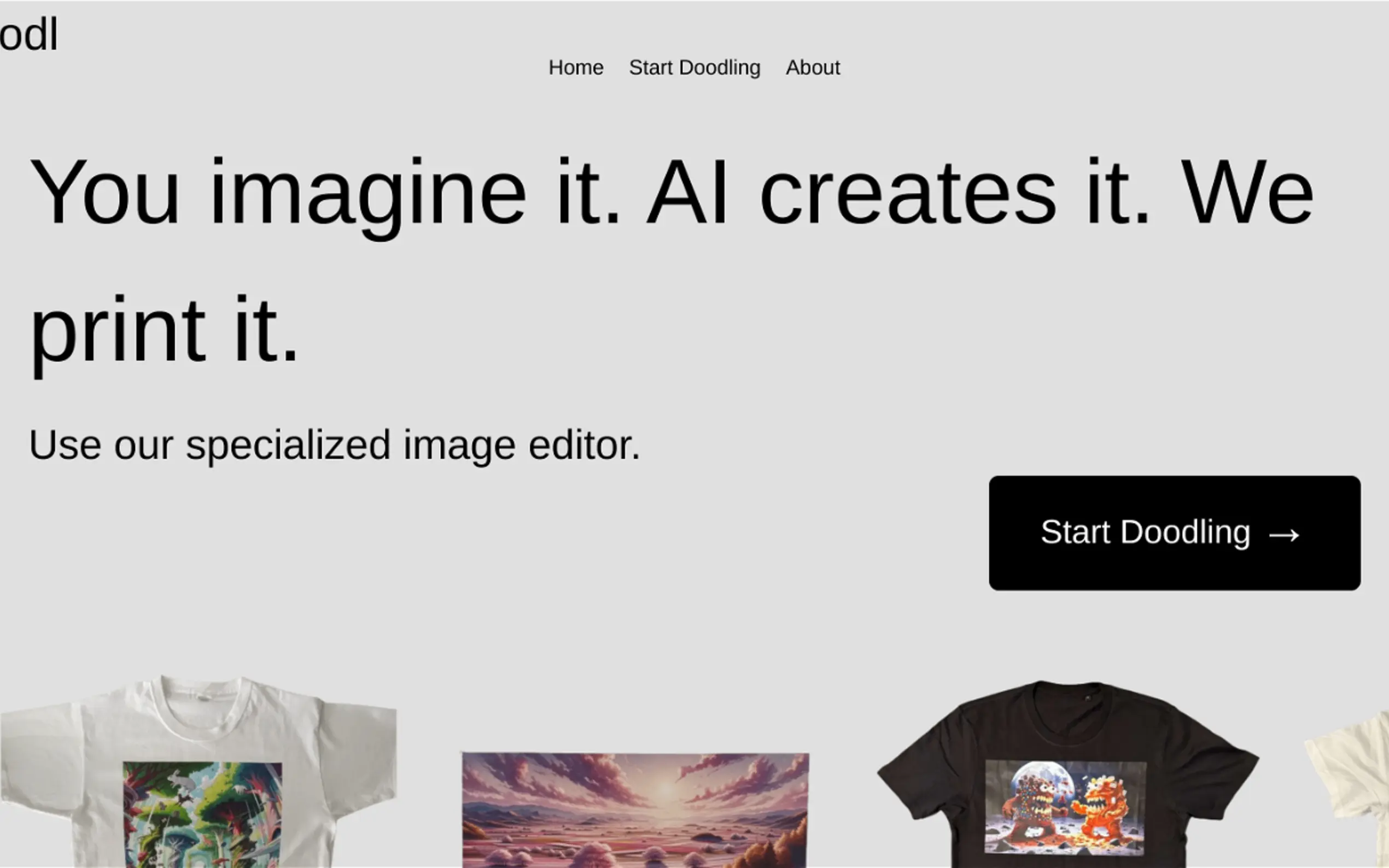Screen dimensions: 1389x868
Task: Click the arrow icon in Start Doodling button
Action: (x=1284, y=535)
